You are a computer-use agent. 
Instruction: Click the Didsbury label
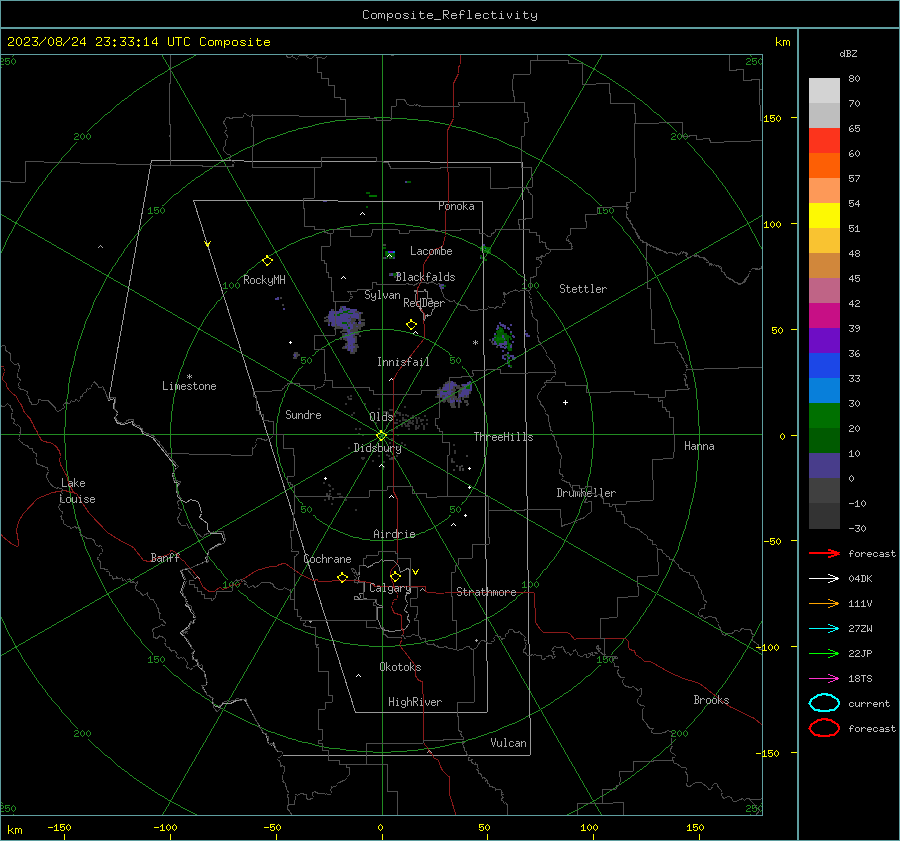click(x=377, y=448)
